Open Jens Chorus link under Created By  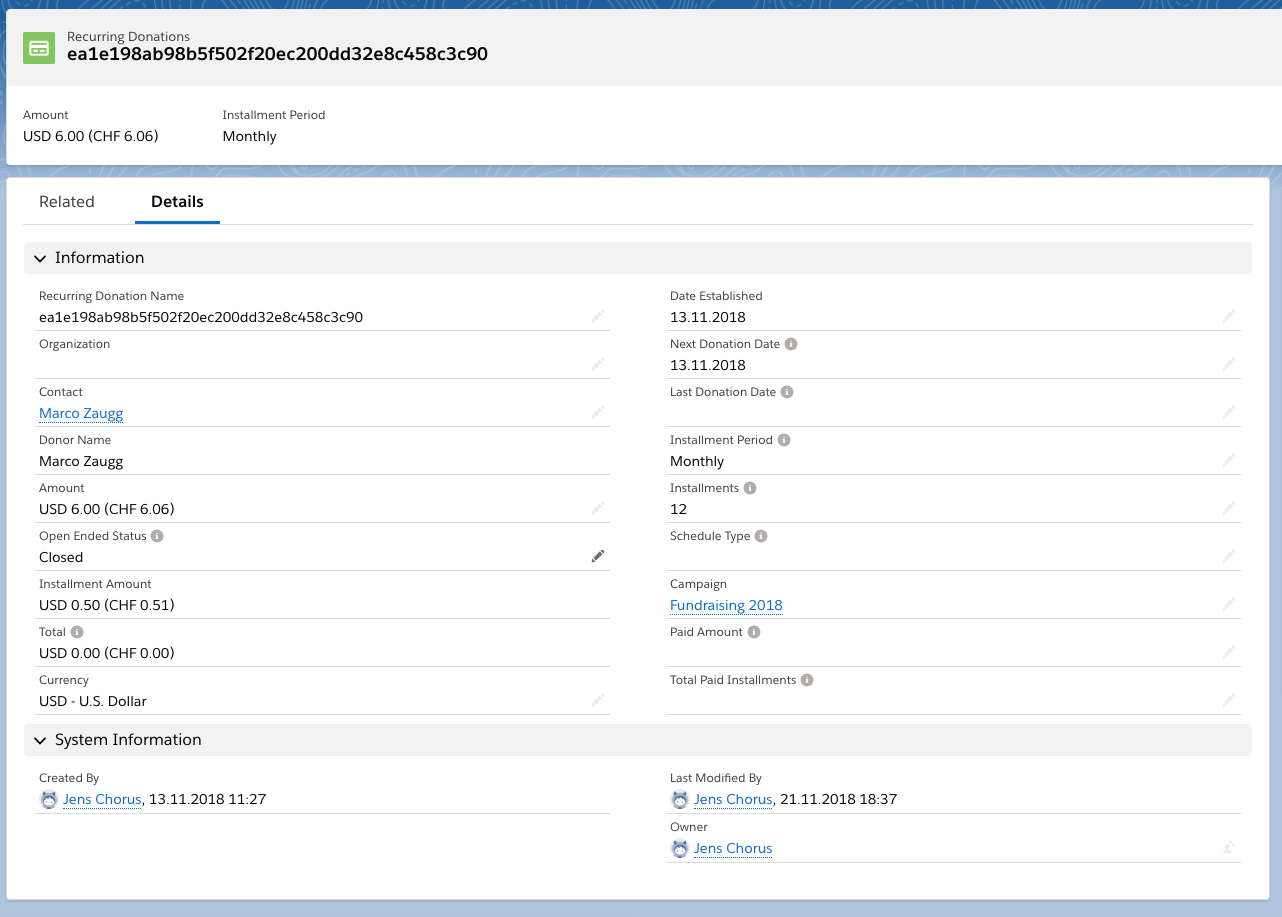pyautogui.click(x=102, y=799)
